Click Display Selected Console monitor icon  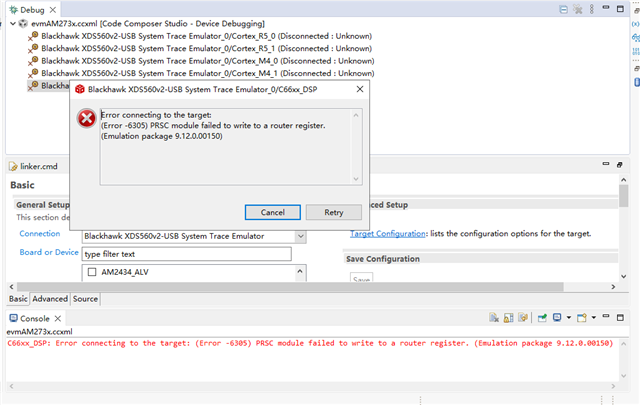pyautogui.click(x=557, y=318)
